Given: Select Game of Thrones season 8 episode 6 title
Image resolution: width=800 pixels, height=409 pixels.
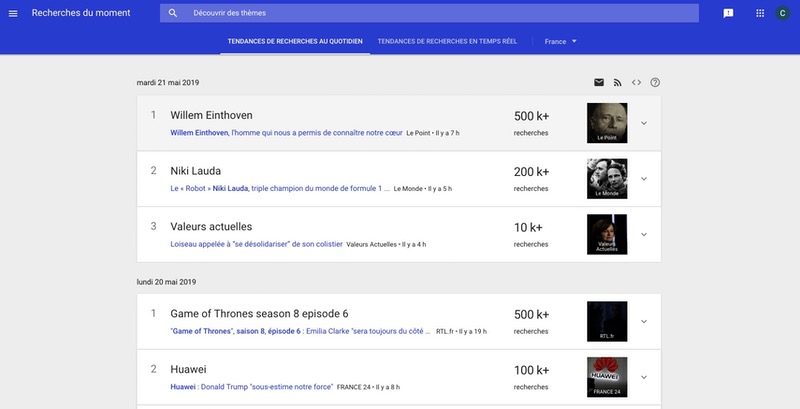Looking at the screenshot, I should [x=259, y=314].
